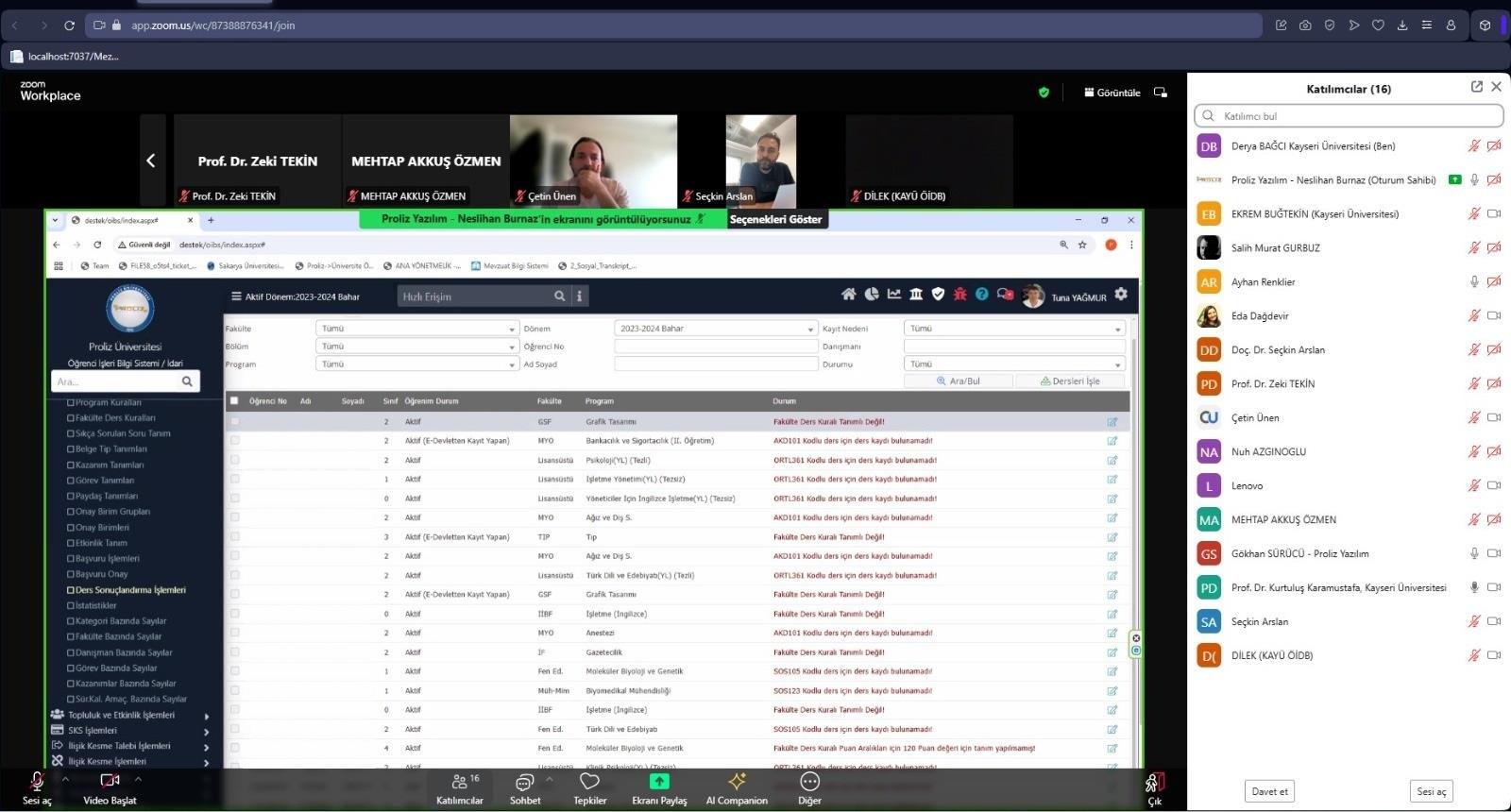Click info icon beside Hızlı Erişim search

click(580, 296)
